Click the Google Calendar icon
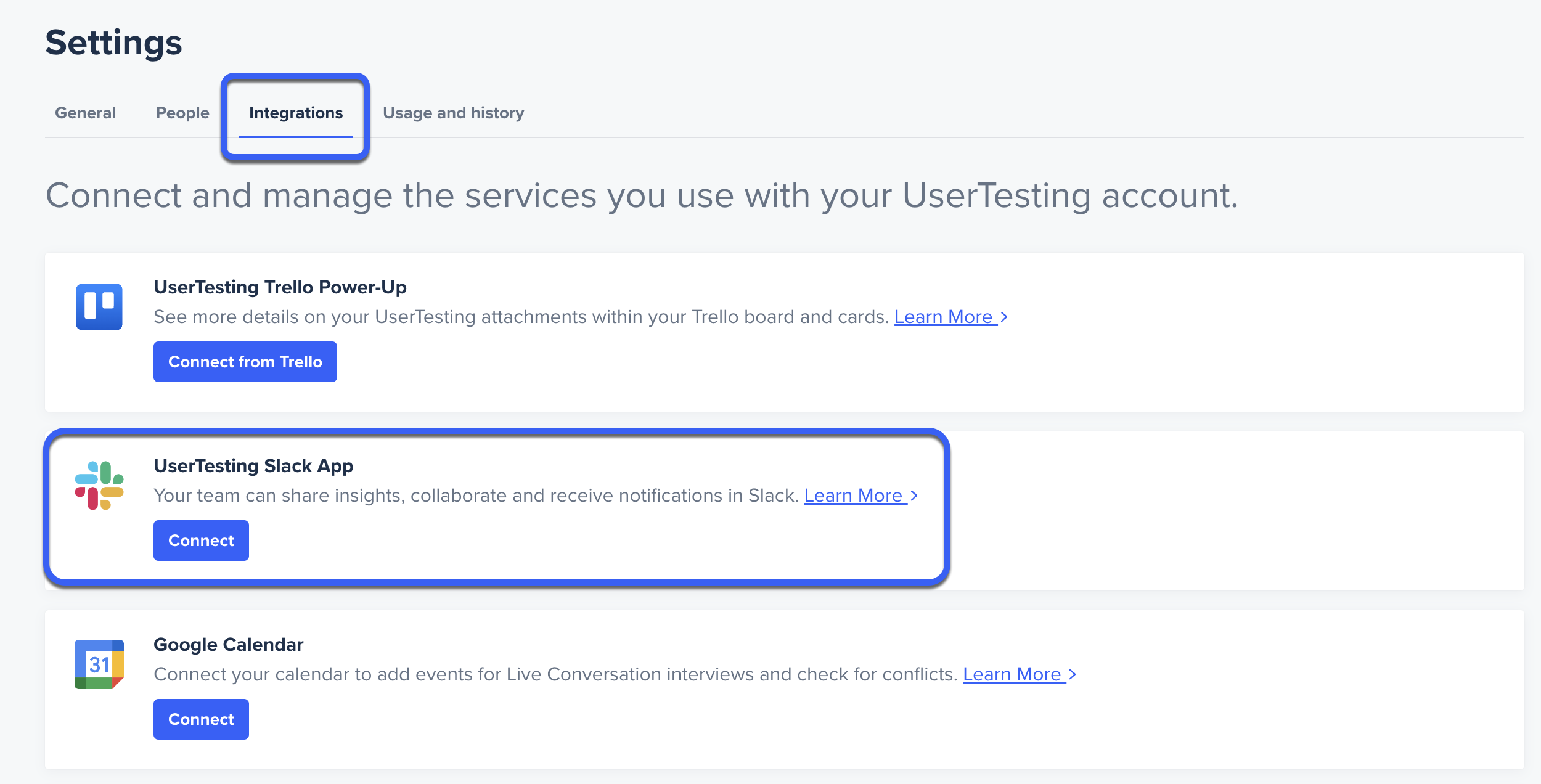The image size is (1541, 784). pyautogui.click(x=99, y=664)
